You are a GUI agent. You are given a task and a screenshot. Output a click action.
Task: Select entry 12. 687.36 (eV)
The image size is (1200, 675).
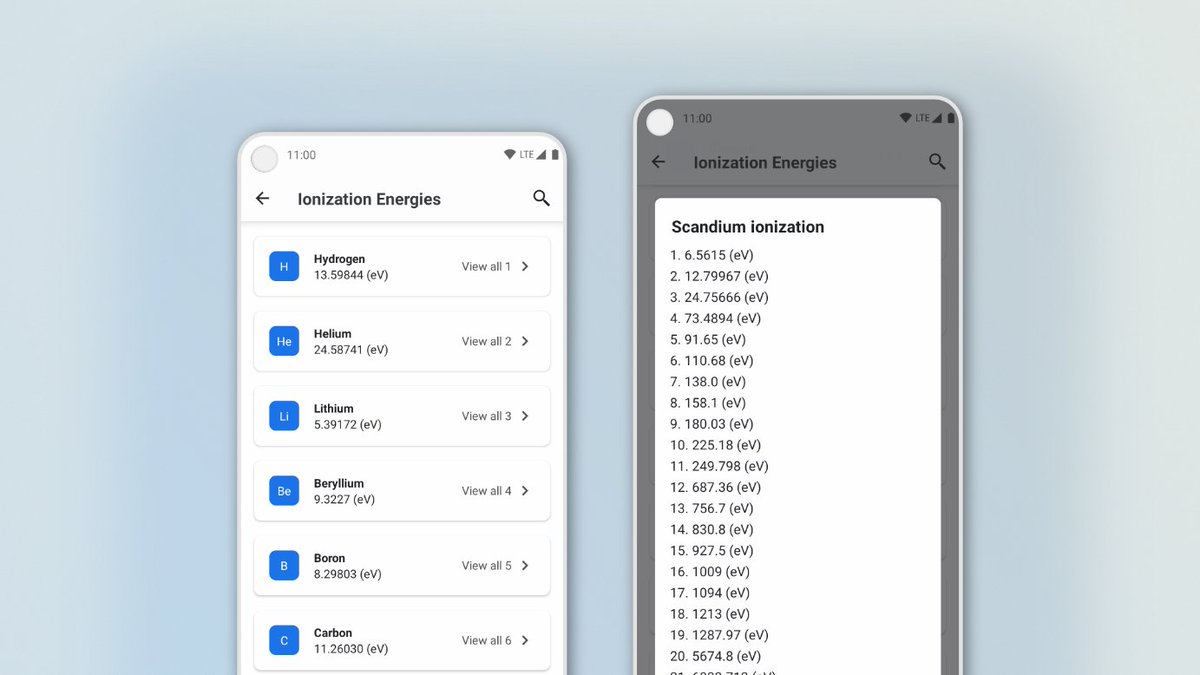[716, 487]
